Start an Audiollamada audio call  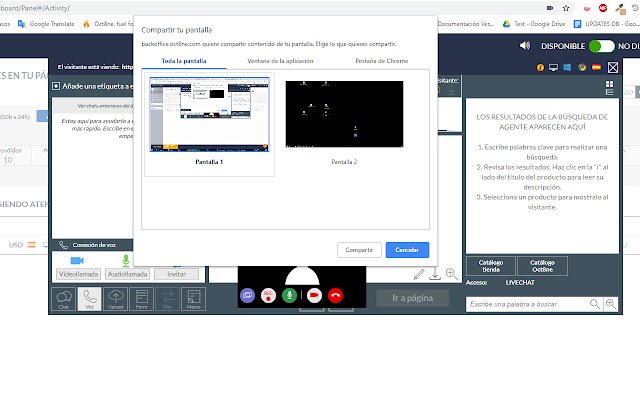tap(127, 274)
